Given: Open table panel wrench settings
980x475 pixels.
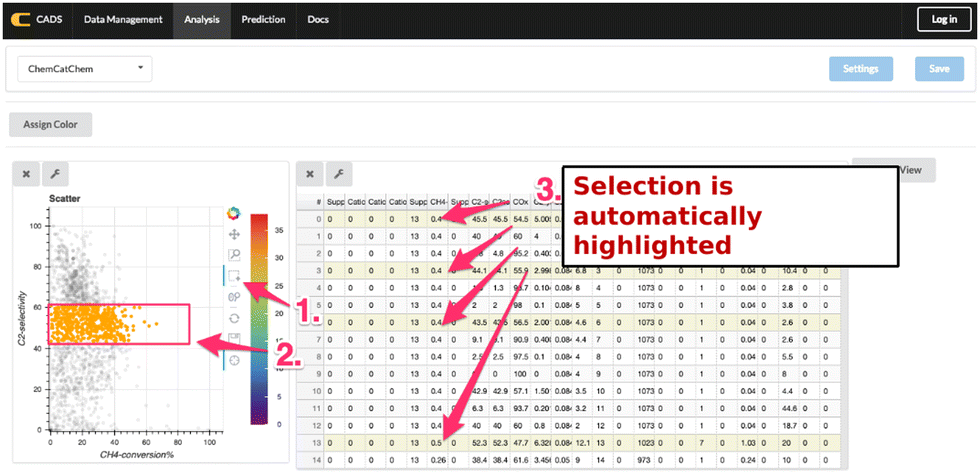Looking at the screenshot, I should tap(340, 173).
